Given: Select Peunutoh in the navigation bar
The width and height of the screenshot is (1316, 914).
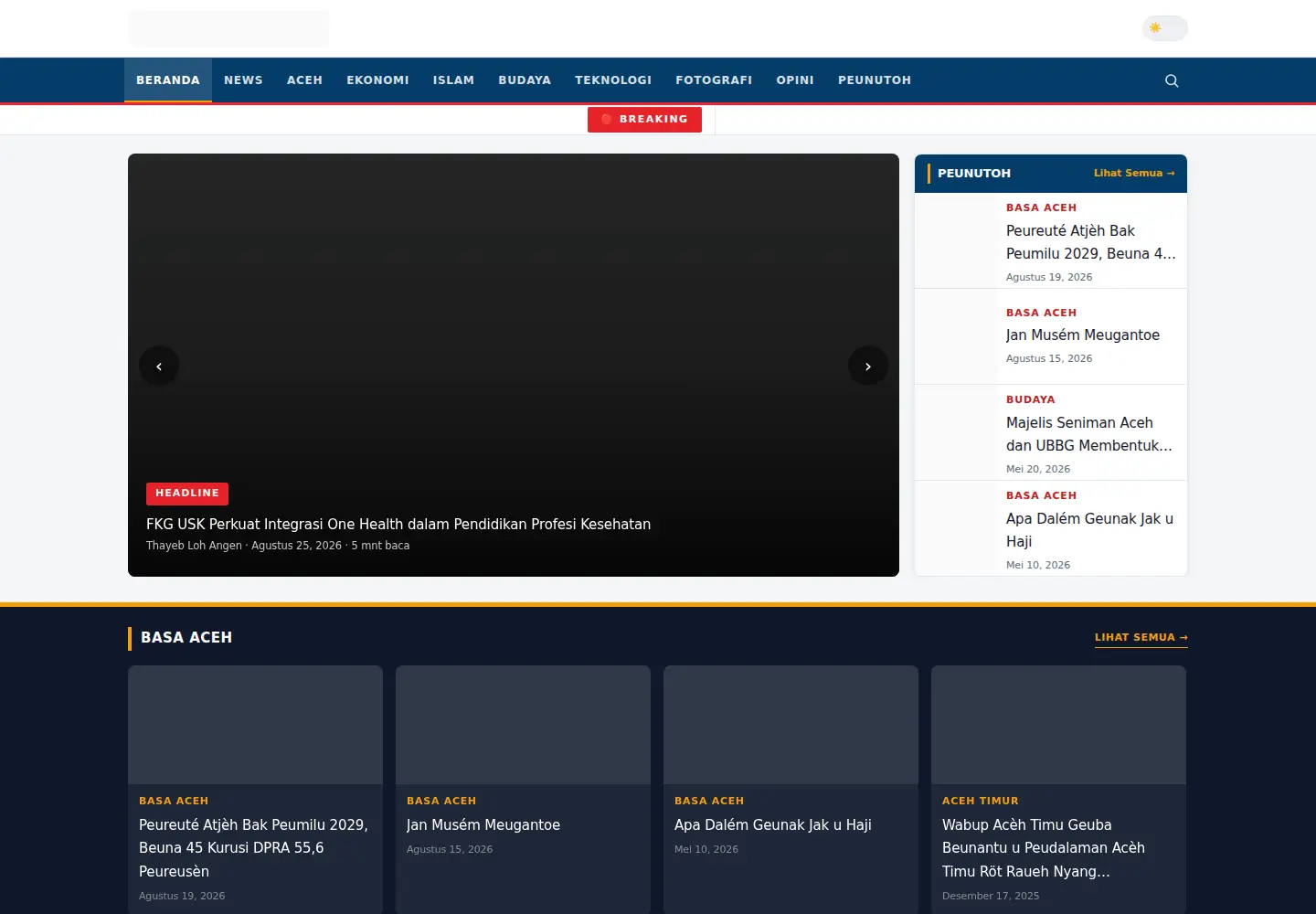Looking at the screenshot, I should 875,80.
